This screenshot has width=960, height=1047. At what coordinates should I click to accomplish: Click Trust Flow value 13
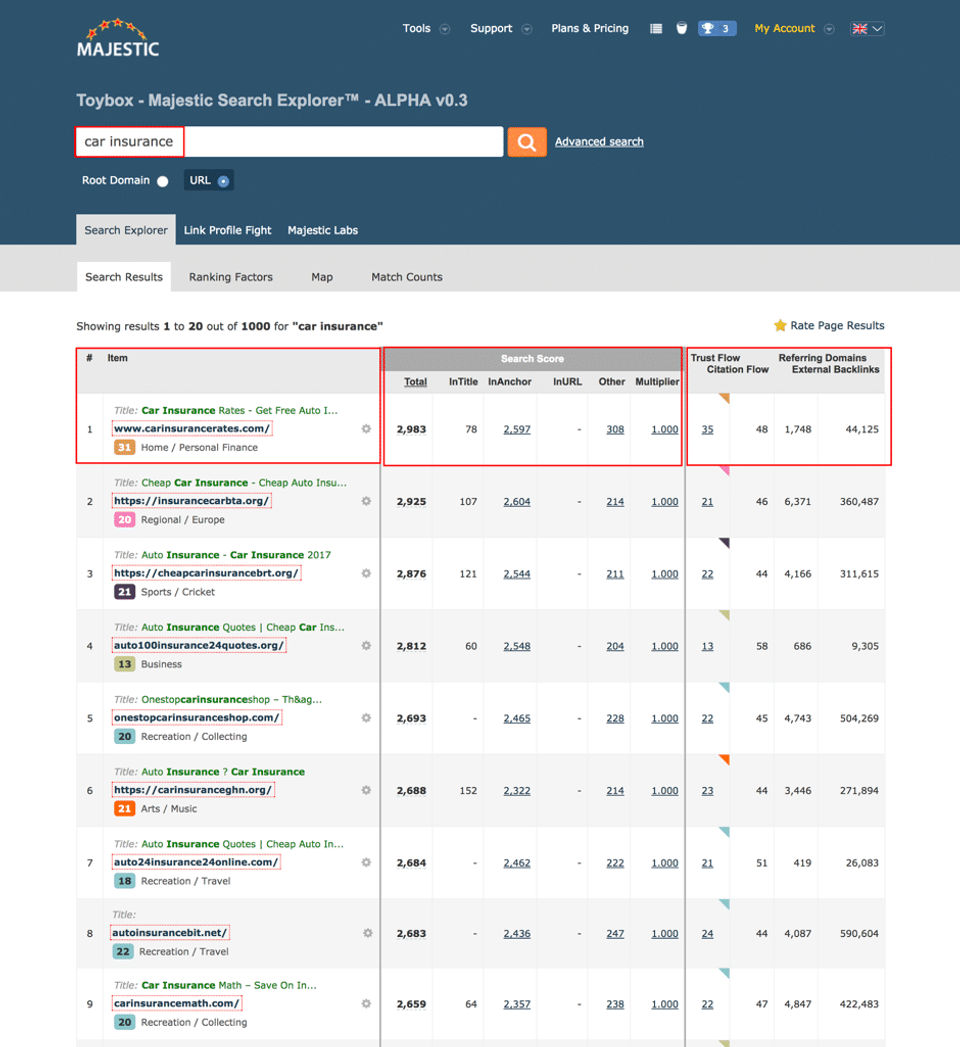[707, 646]
